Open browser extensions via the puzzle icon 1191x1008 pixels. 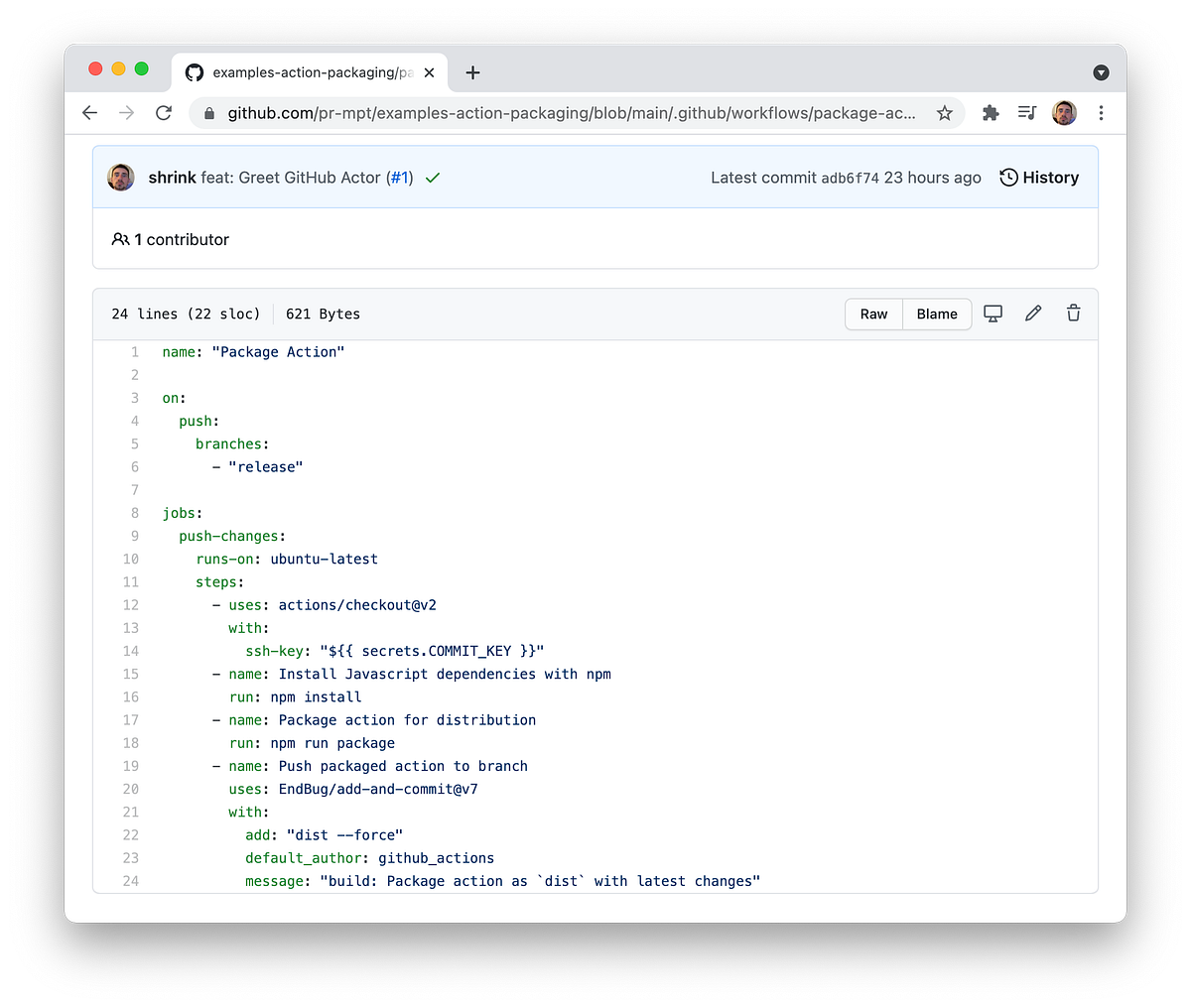pyautogui.click(x=990, y=113)
